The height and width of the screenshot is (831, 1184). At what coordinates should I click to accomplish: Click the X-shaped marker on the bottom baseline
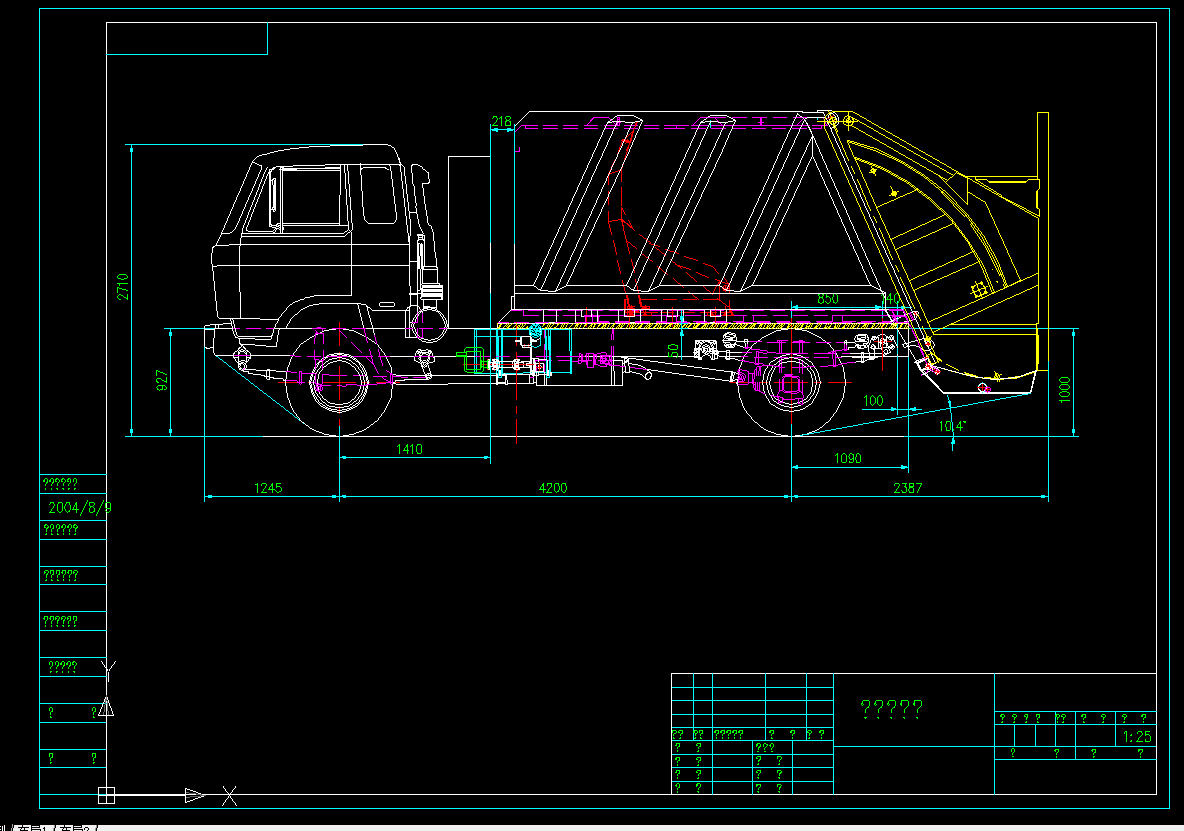pyautogui.click(x=228, y=797)
